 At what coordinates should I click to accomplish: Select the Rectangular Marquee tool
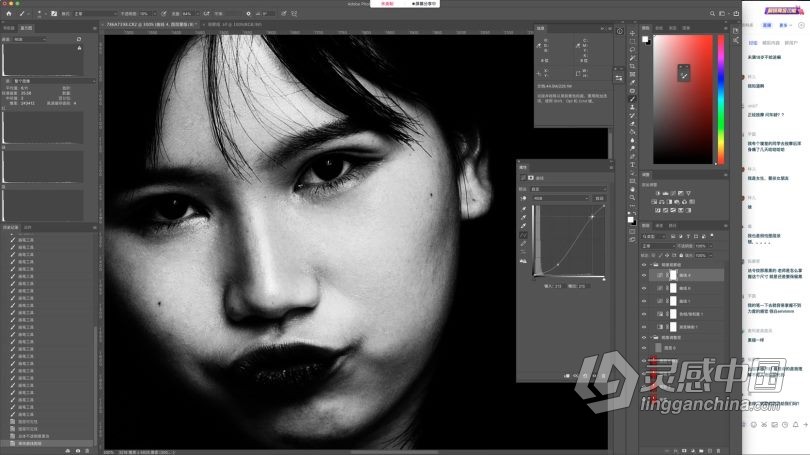pos(632,42)
